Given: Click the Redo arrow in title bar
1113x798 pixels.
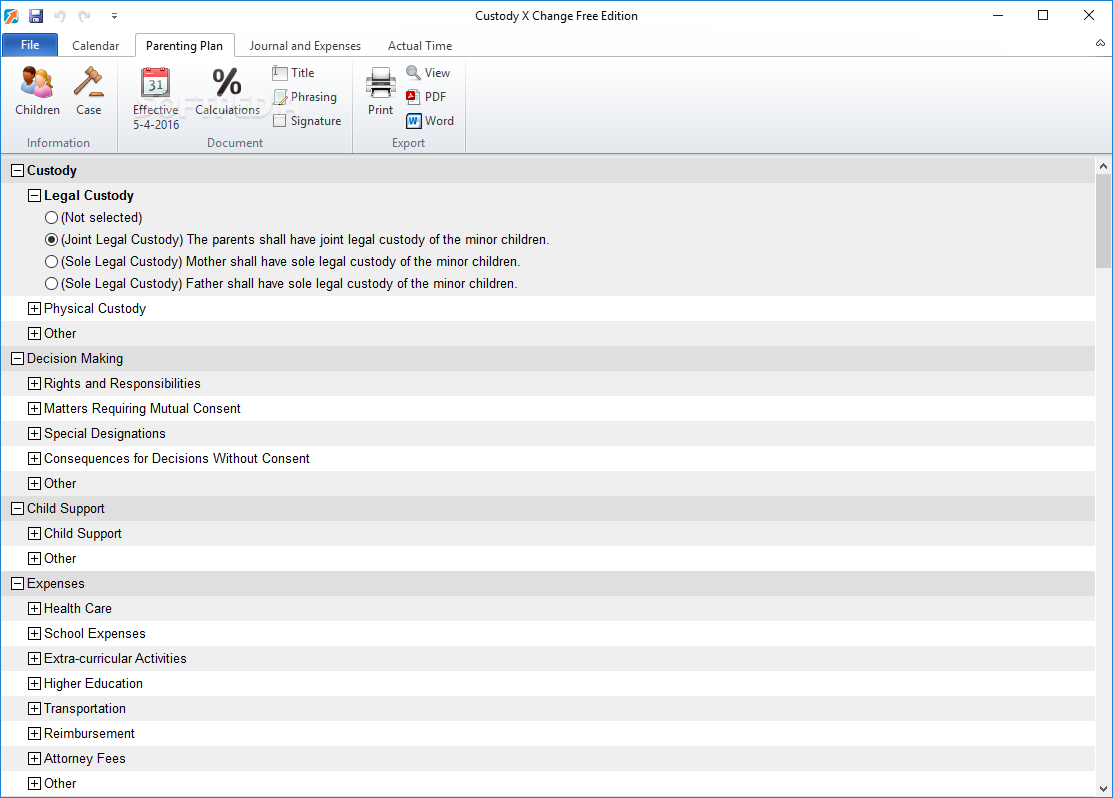Looking at the screenshot, I should pyautogui.click(x=84, y=16).
